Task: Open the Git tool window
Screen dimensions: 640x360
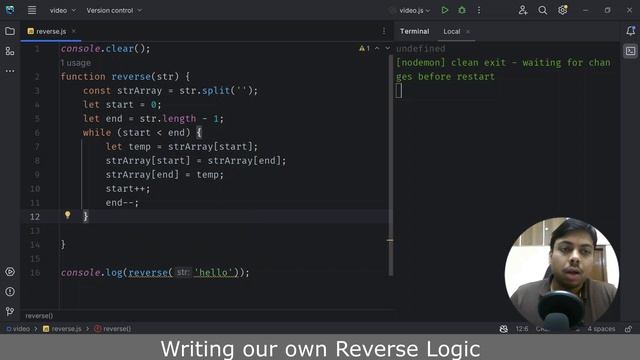Action: 10,311
